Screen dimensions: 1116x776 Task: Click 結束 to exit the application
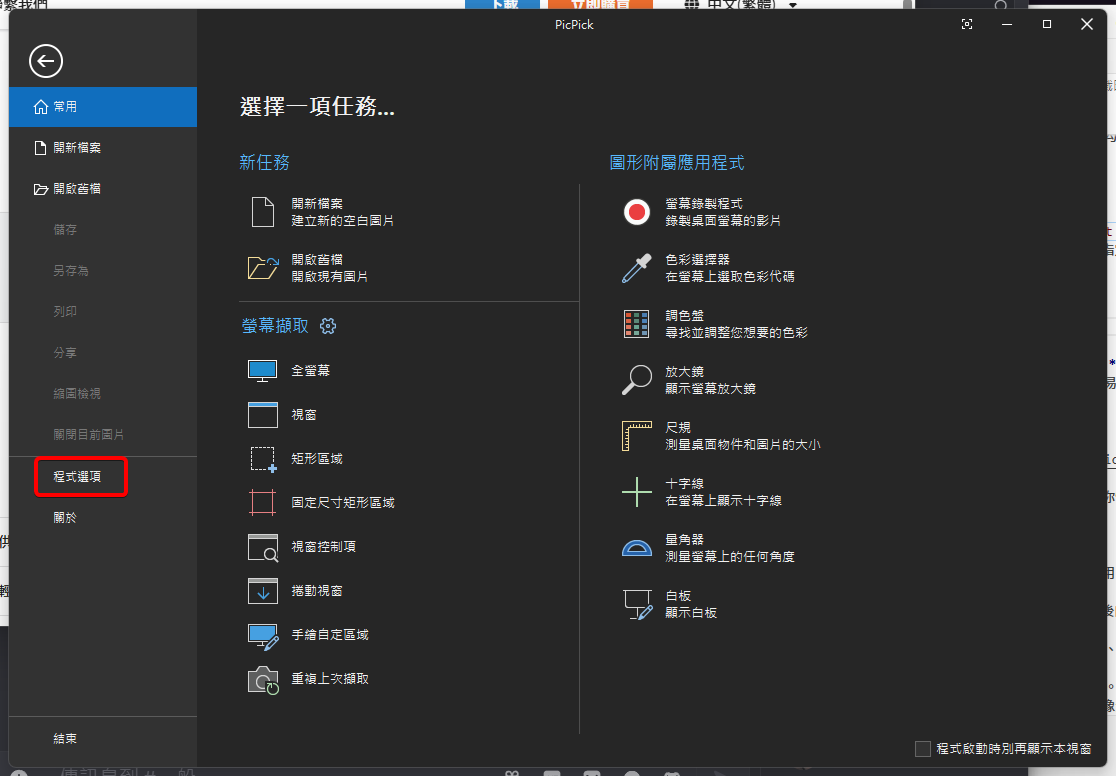(x=62, y=738)
